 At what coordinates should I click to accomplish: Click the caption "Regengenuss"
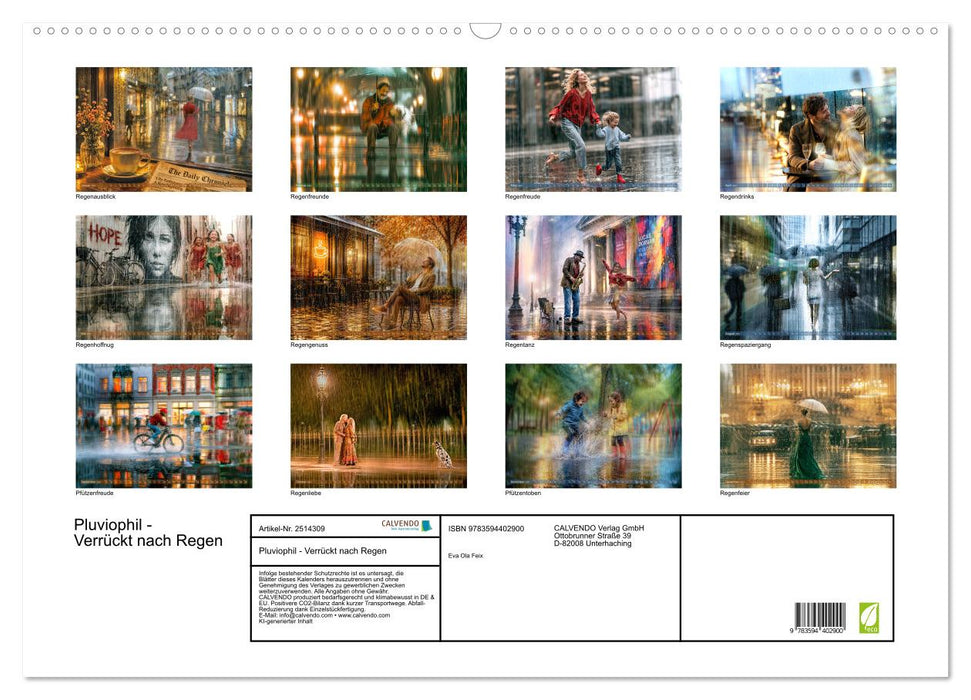pyautogui.click(x=309, y=344)
